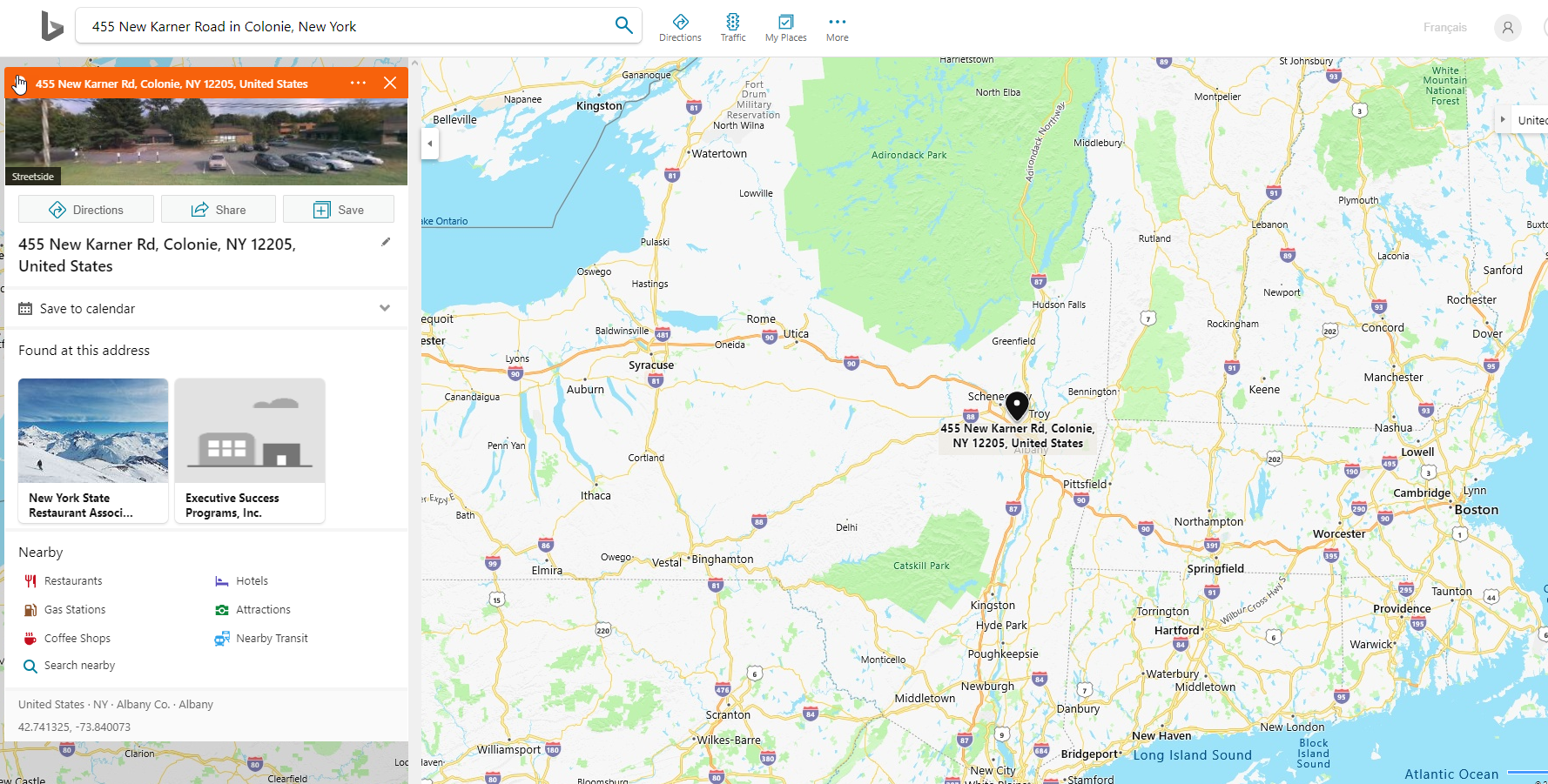The height and width of the screenshot is (784, 1548).
Task: Click Albany Co. breadcrumb
Action: pyautogui.click(x=143, y=705)
